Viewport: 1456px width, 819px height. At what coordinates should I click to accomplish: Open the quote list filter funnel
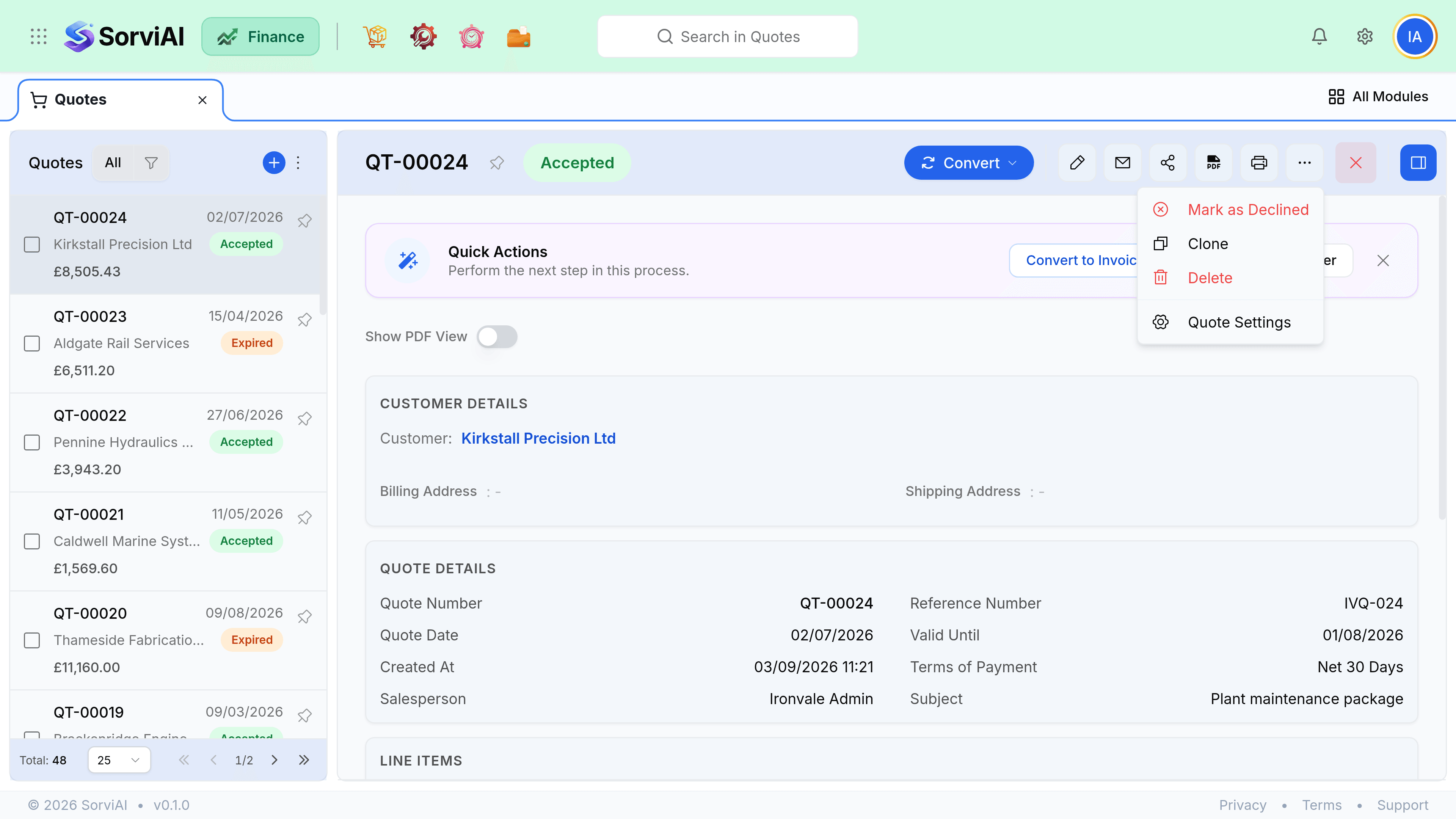pyautogui.click(x=151, y=163)
